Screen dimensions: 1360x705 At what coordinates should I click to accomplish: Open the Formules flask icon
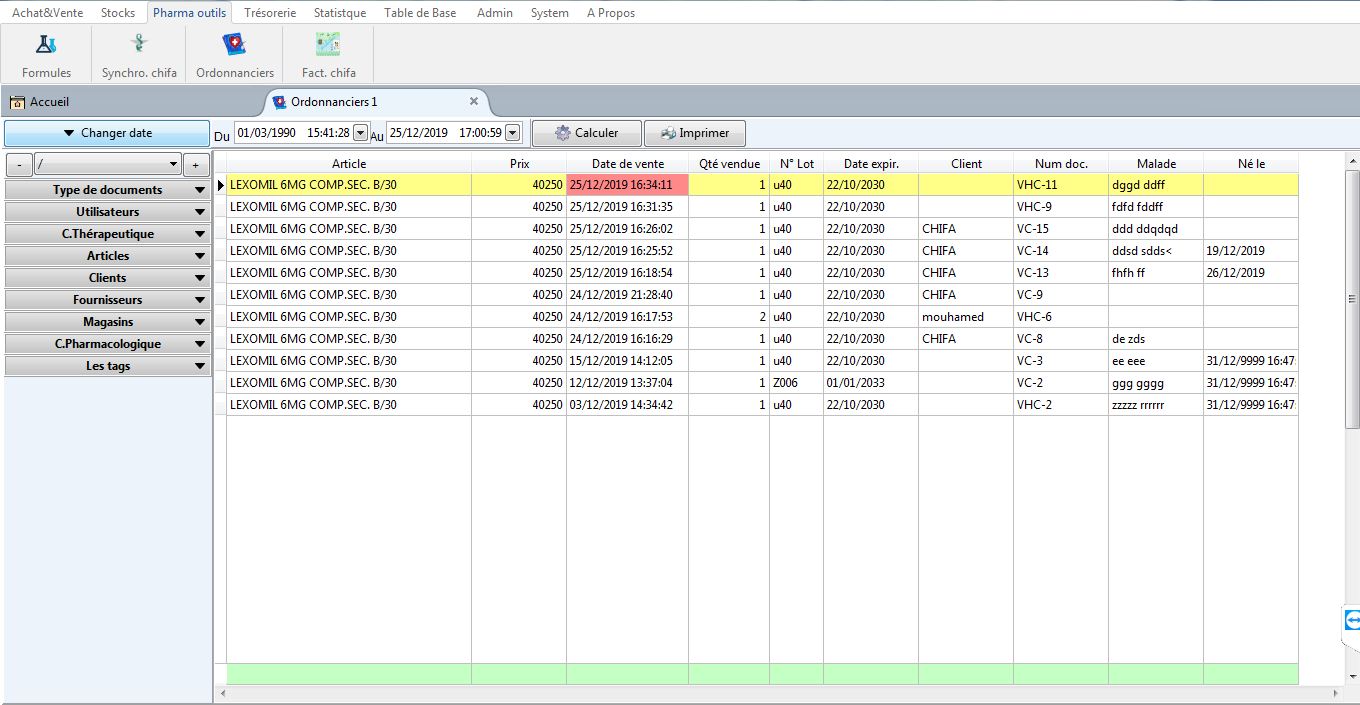(46, 45)
